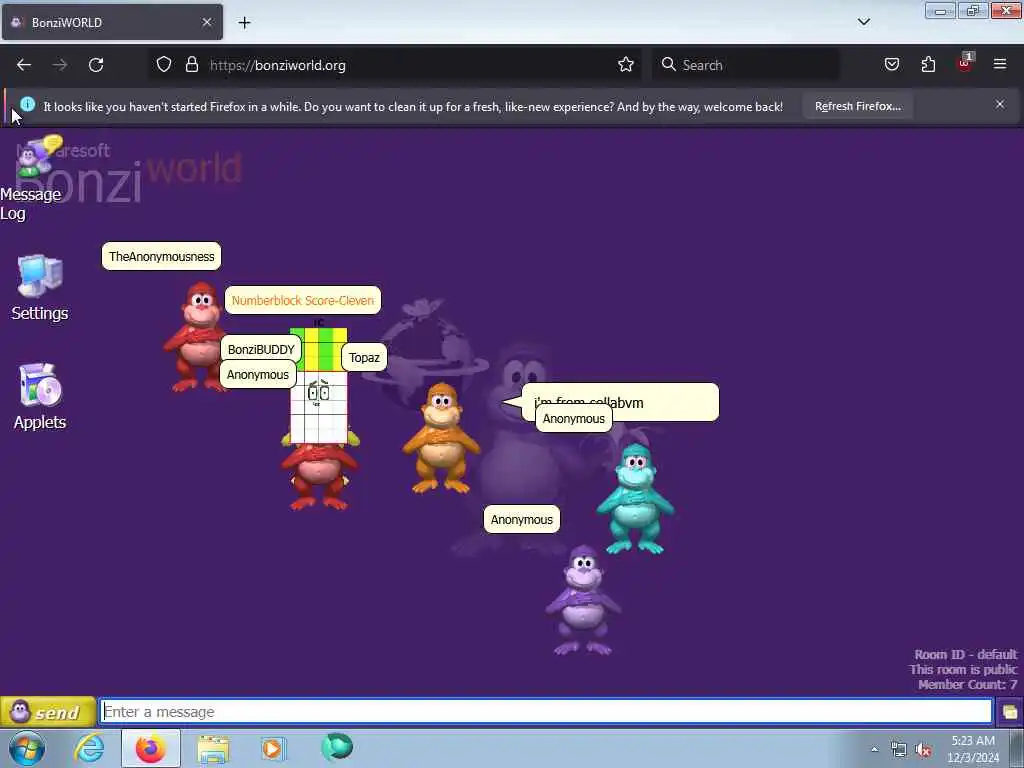Click the forward navigation arrow
Screen dimensions: 1024x768
(59, 65)
